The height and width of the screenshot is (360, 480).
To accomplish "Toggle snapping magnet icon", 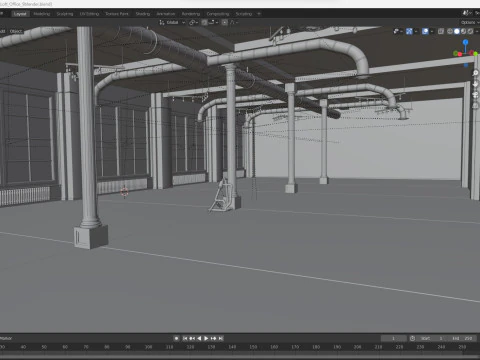I will (x=204, y=22).
